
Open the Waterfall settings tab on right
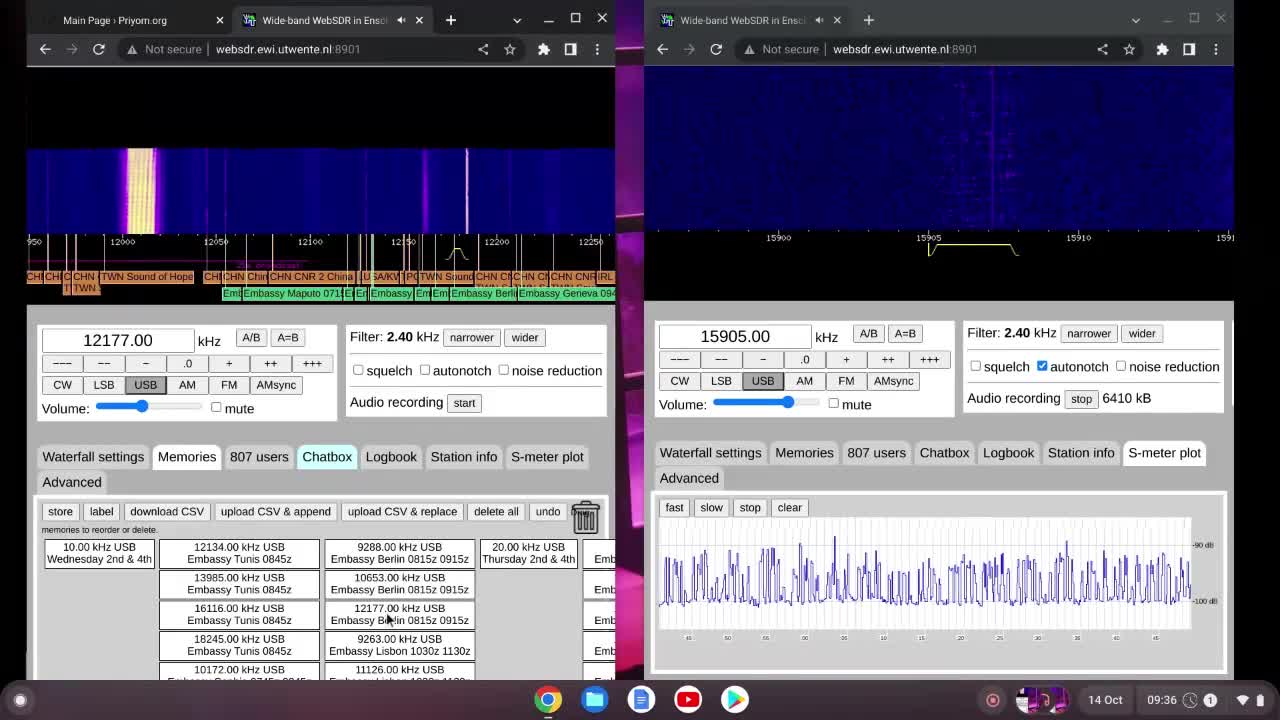(710, 452)
